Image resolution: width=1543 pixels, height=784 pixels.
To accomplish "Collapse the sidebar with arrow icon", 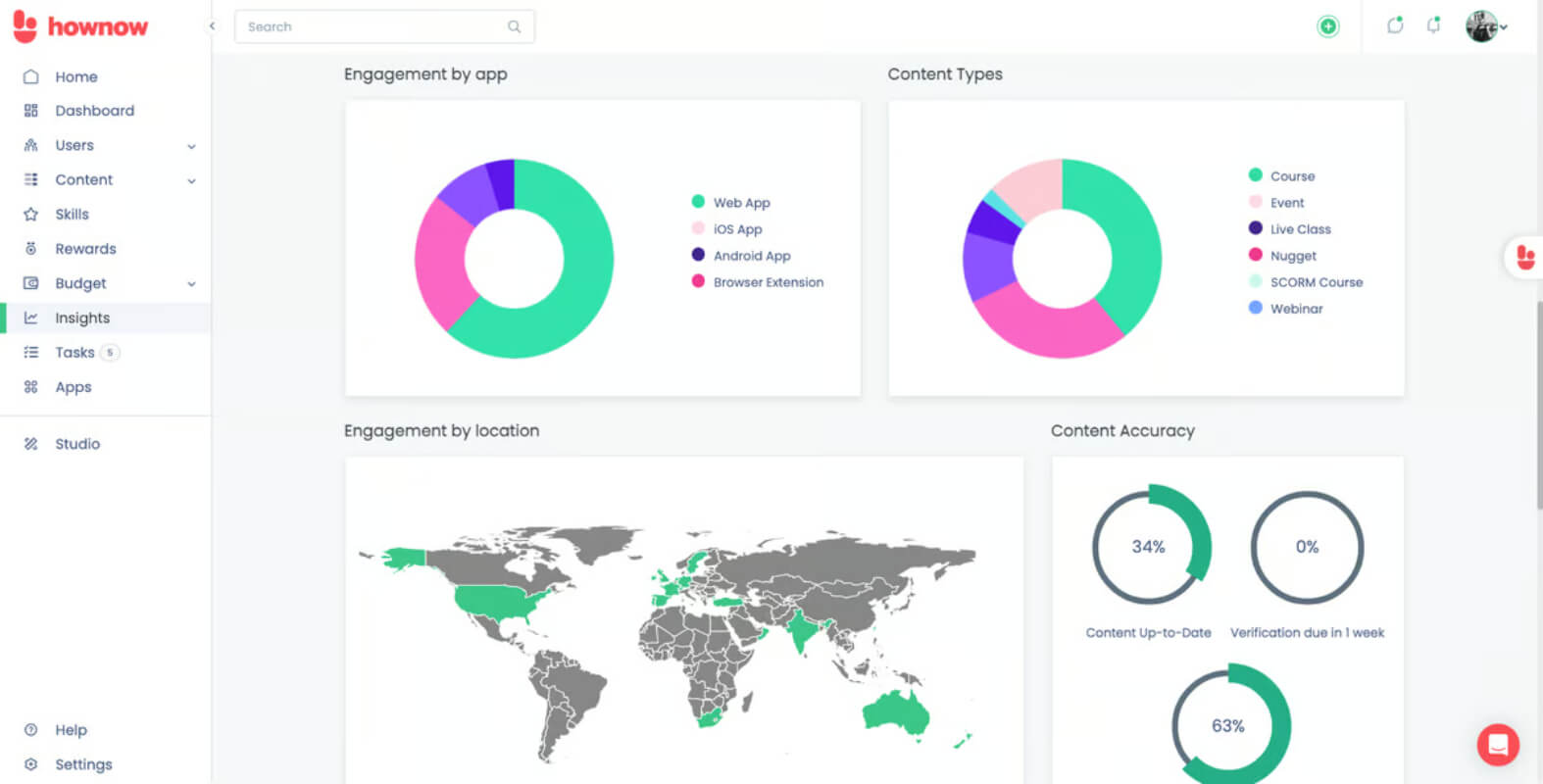I will point(212,26).
